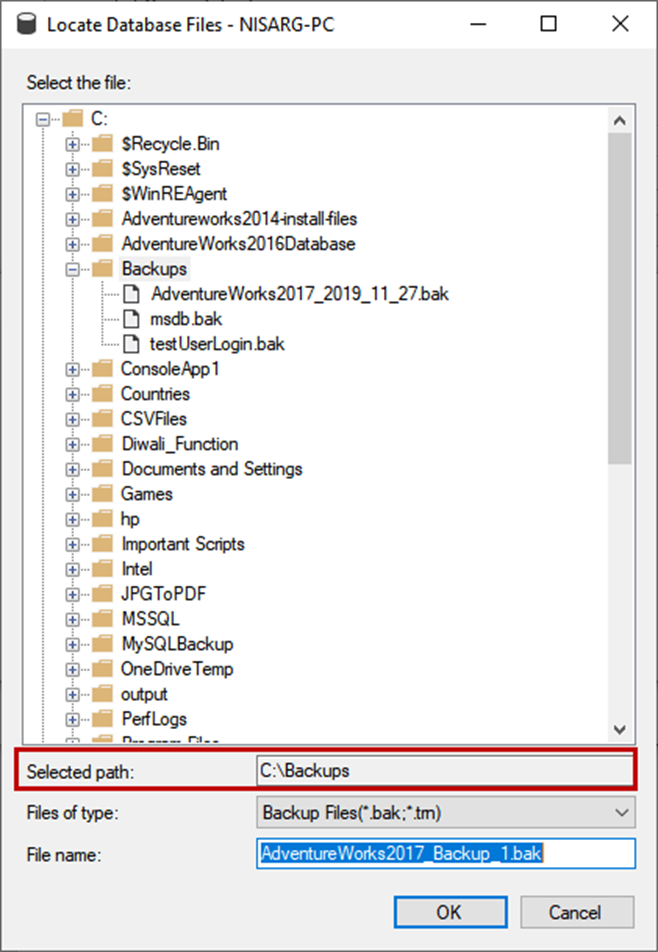Click the Games folder icon
Image resolution: width=658 pixels, height=952 pixels.
tap(102, 494)
